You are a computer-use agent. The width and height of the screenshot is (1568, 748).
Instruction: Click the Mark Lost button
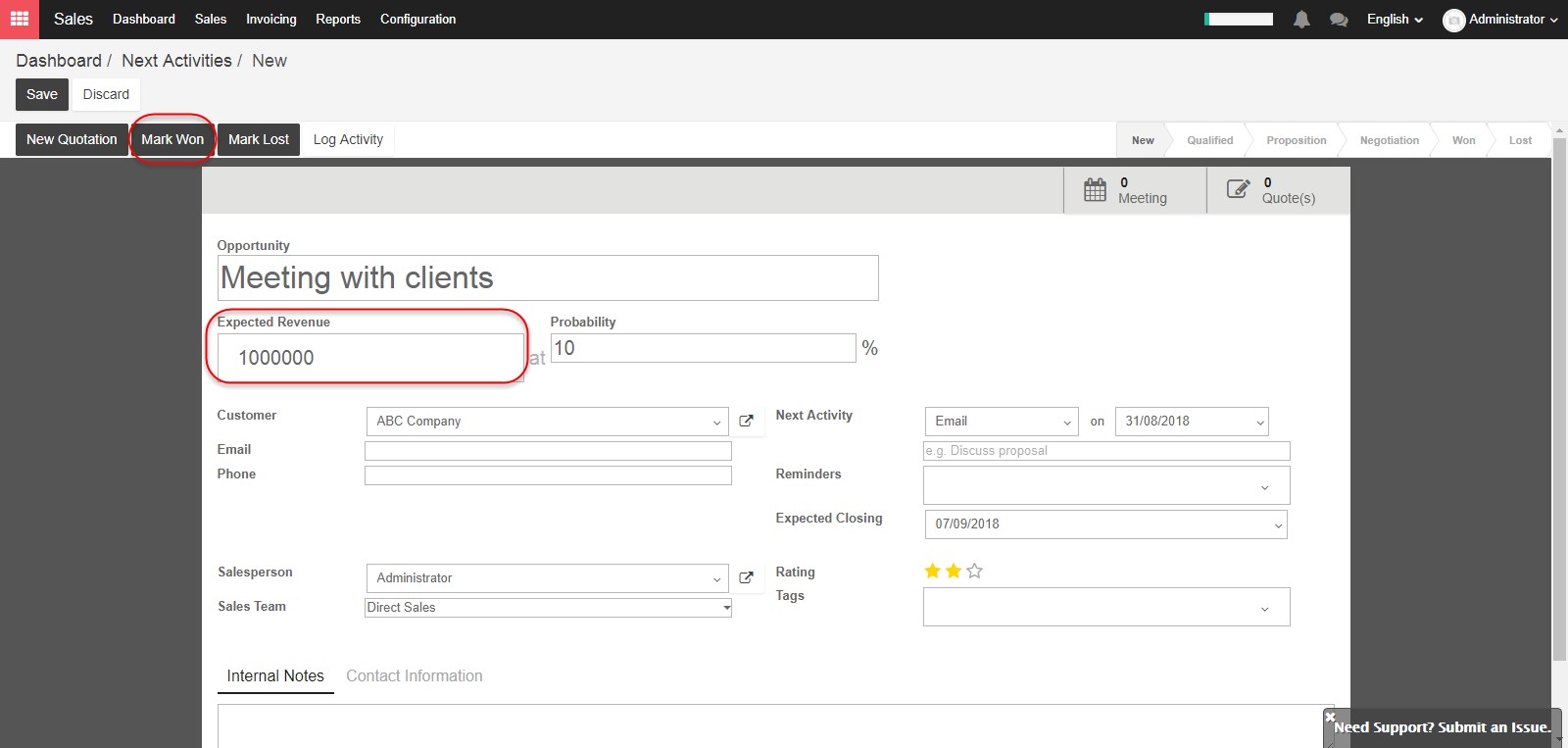[259, 139]
